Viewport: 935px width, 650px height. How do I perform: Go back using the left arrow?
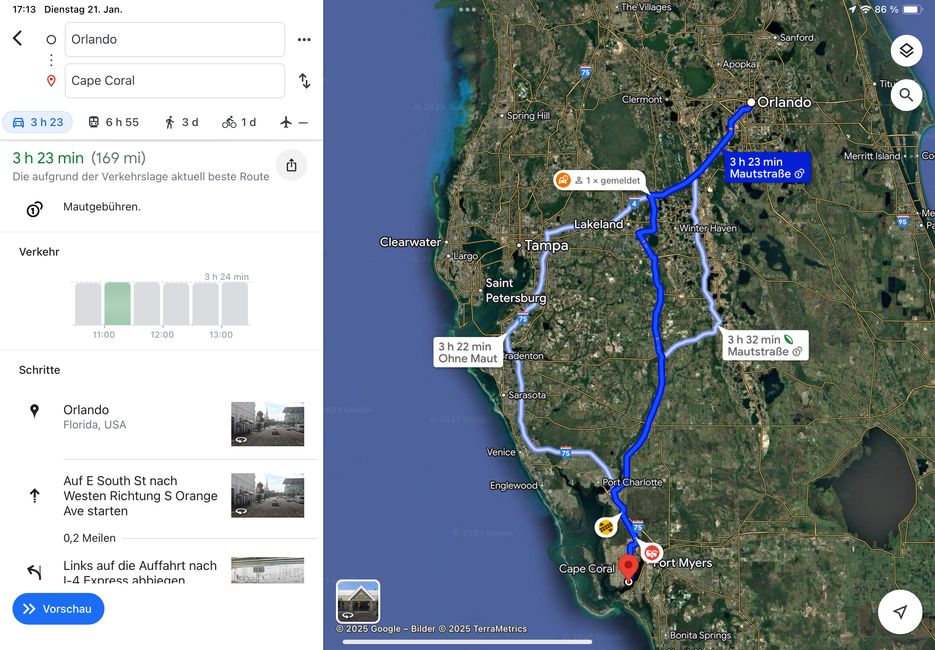pos(16,38)
